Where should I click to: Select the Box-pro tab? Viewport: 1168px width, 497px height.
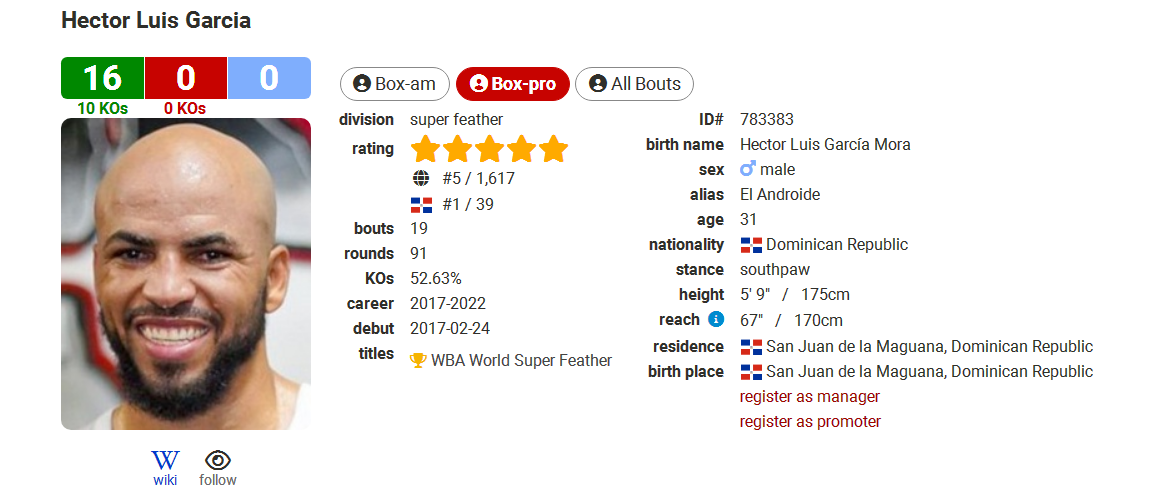coord(512,84)
